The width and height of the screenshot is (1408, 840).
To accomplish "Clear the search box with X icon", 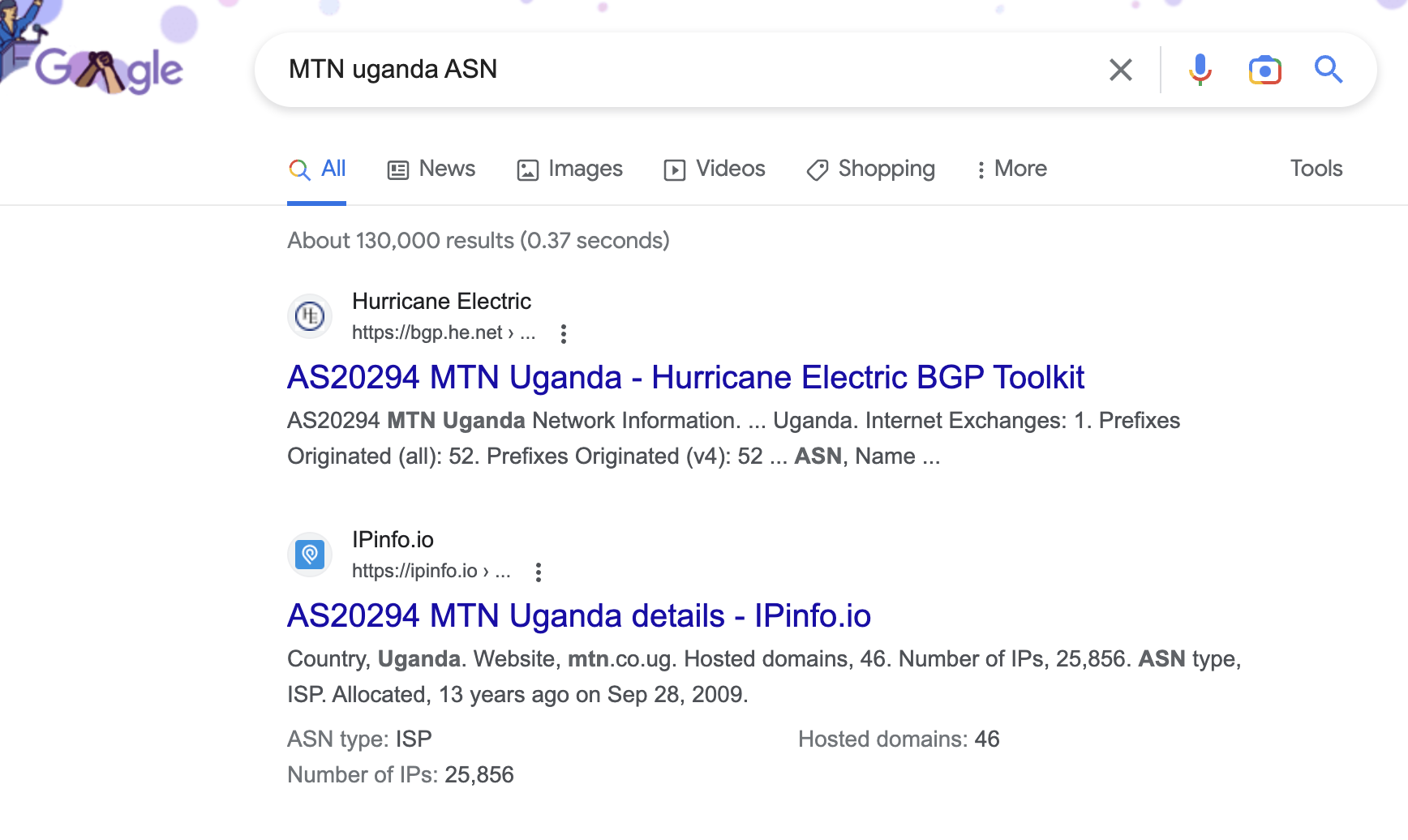I will coord(1120,70).
